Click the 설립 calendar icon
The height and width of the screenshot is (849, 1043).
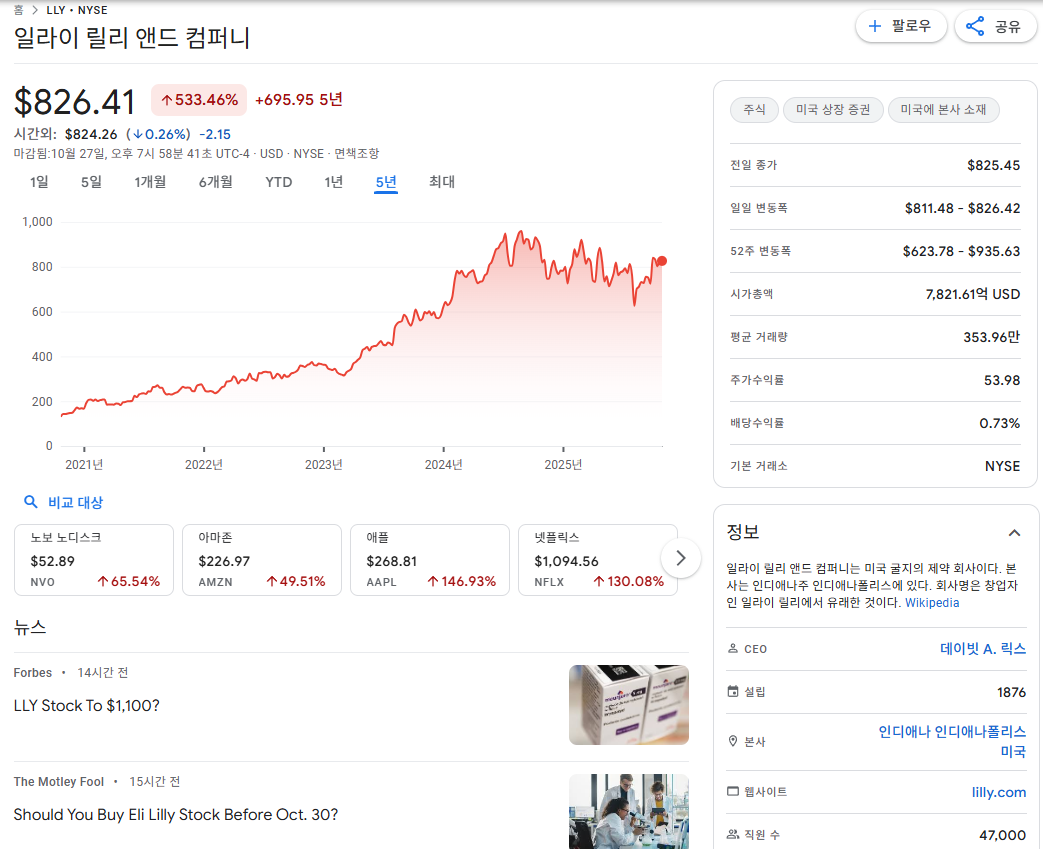(x=732, y=691)
